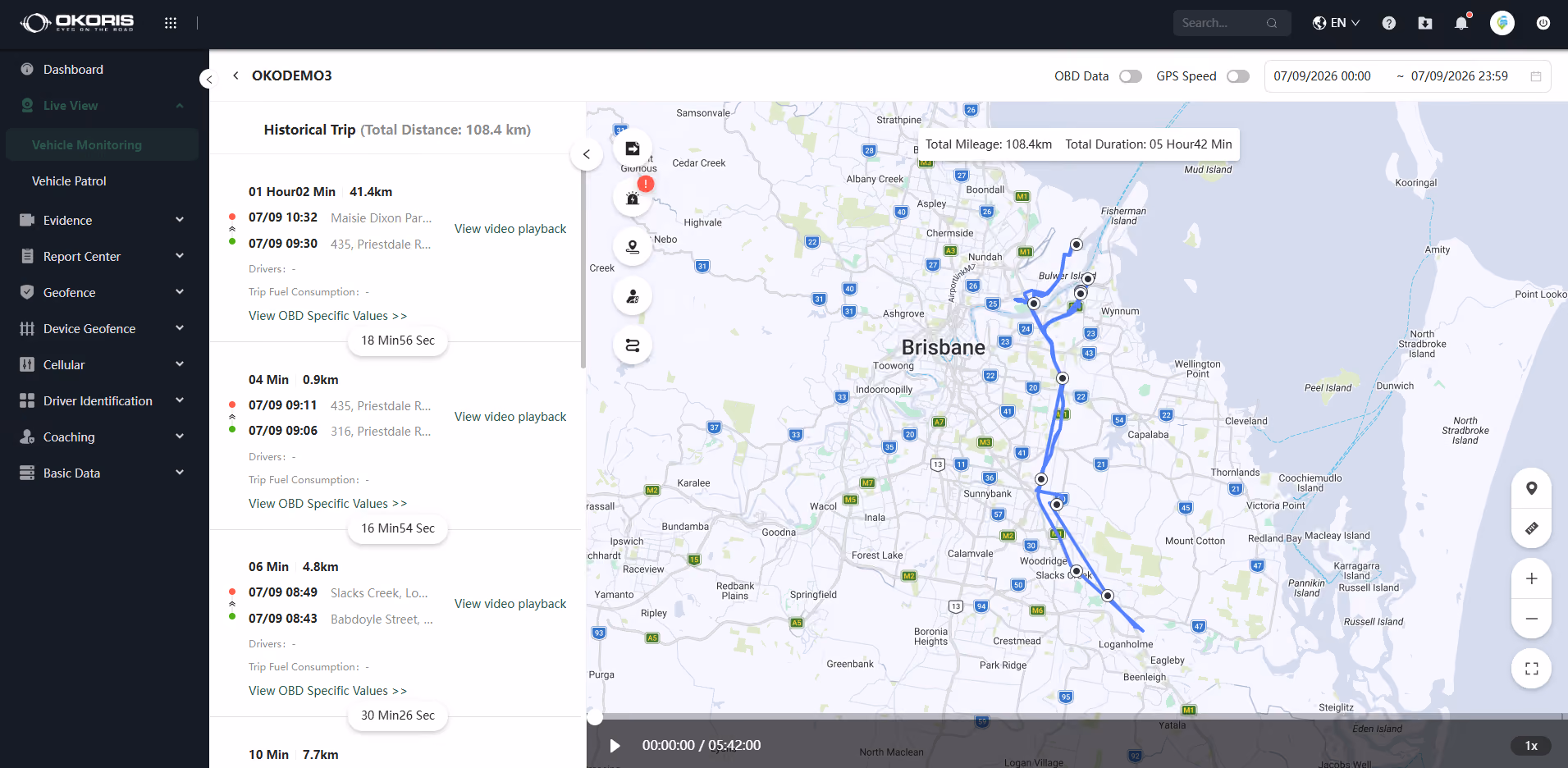Screen dimensions: 1568x768
Task: Expand the Device Geofence menu
Action: [x=104, y=328]
